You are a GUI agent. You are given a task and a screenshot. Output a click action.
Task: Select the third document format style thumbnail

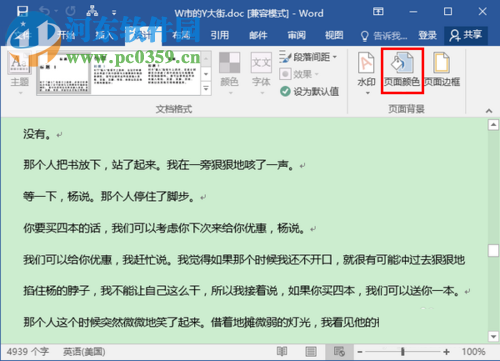pos(173,73)
